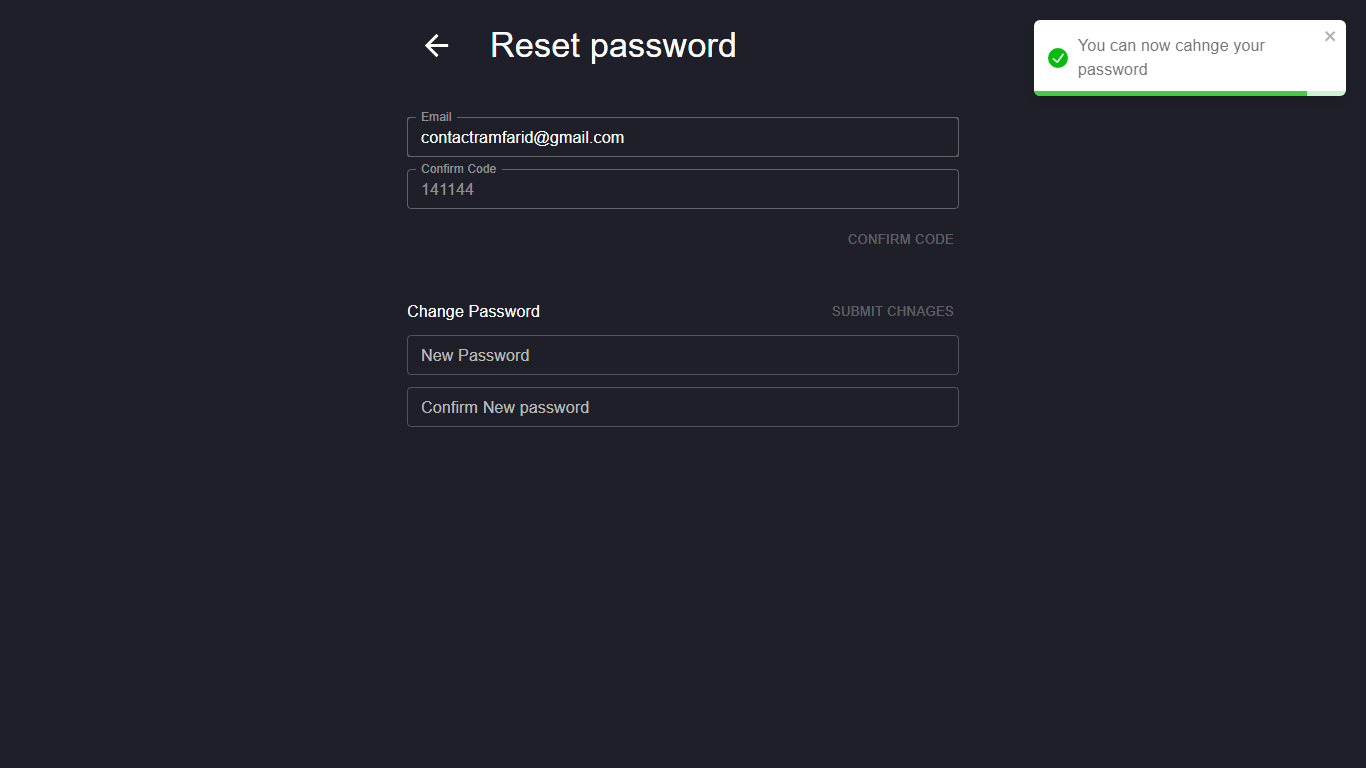
Task: Click the 141144 confirm code value
Action: [447, 190]
